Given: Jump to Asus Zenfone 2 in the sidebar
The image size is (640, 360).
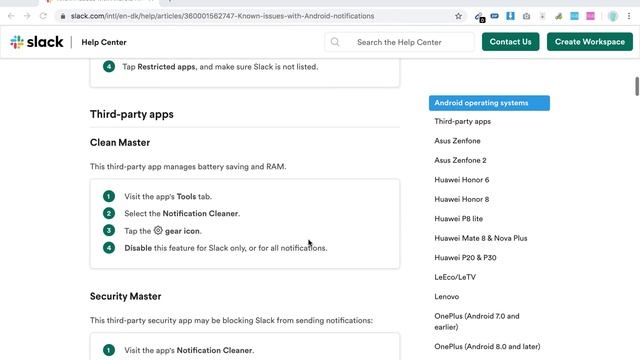Looking at the screenshot, I should 460,160.
